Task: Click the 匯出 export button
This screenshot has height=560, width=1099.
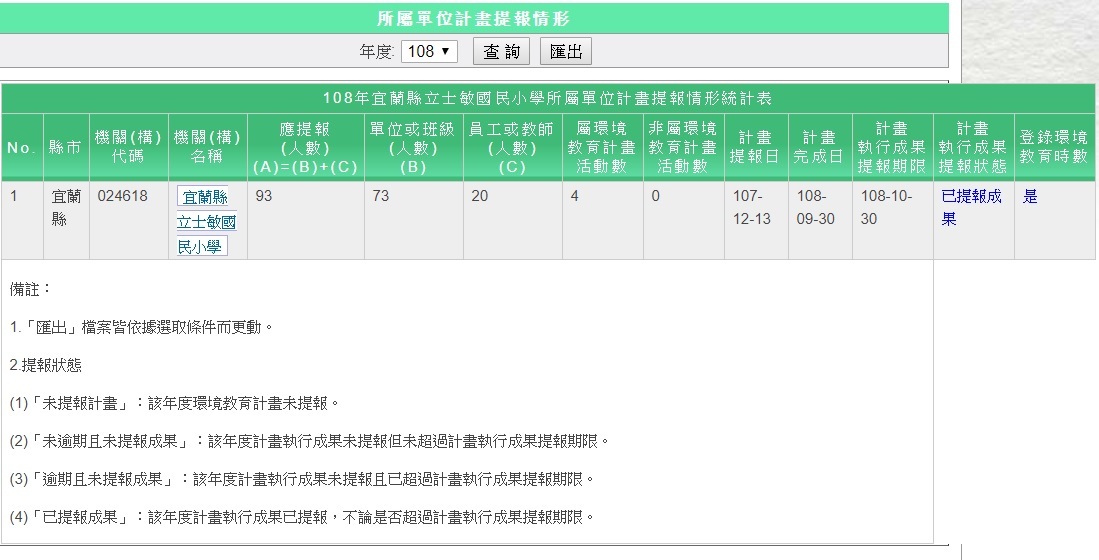Action: [566, 51]
